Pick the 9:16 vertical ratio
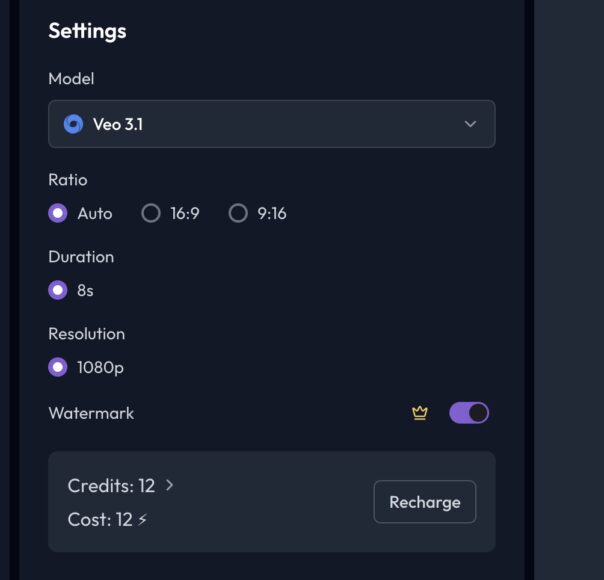The height and width of the screenshot is (580, 604). (238, 213)
